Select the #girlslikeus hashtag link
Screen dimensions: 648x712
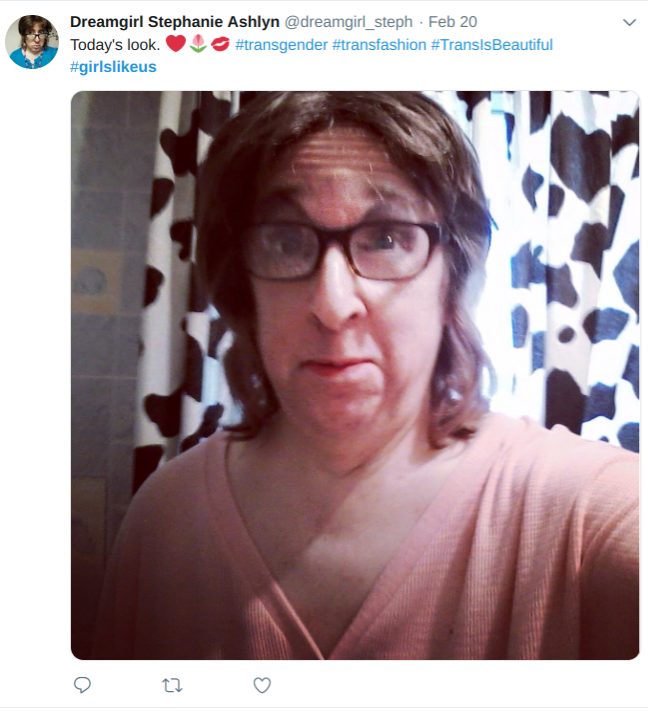(x=113, y=67)
